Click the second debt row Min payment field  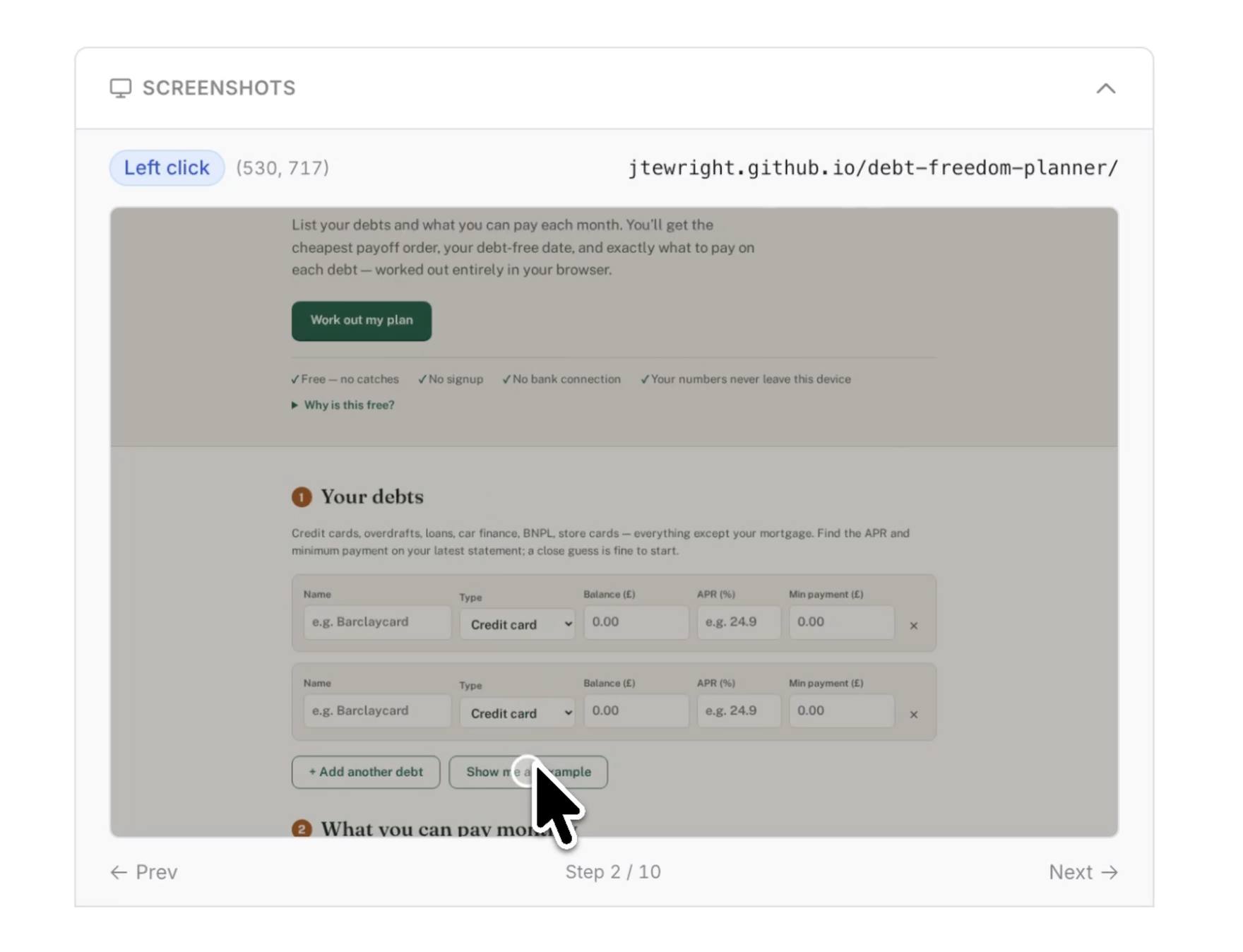(x=841, y=711)
